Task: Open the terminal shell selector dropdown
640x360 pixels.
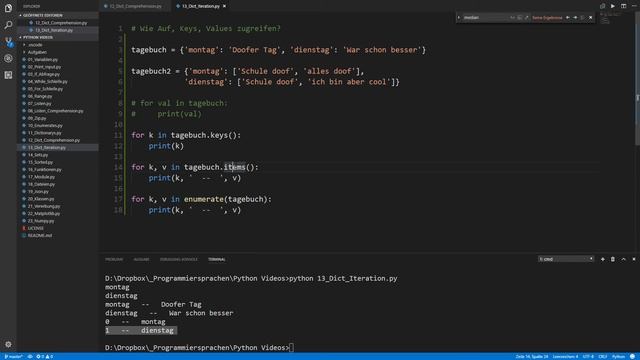Action: click(x=566, y=259)
